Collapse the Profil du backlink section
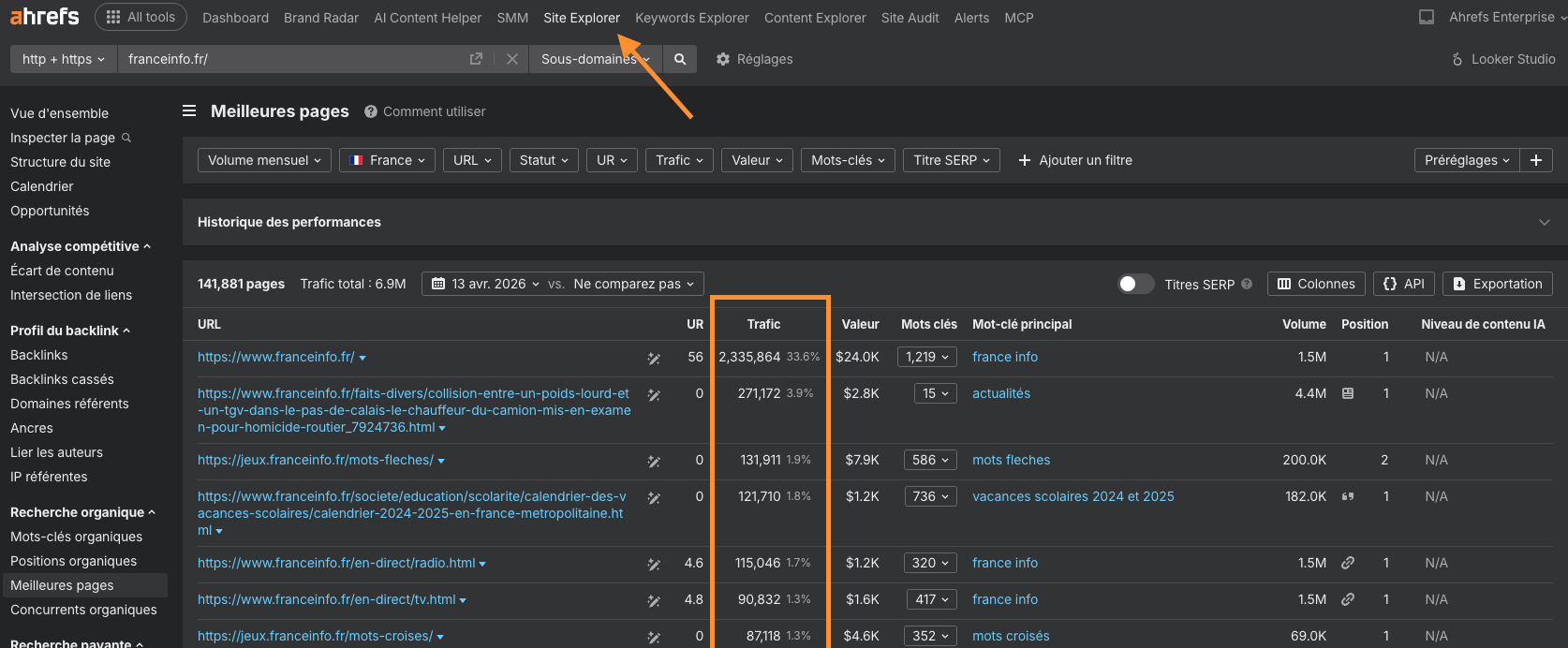This screenshot has width=1568, height=648. click(70, 331)
